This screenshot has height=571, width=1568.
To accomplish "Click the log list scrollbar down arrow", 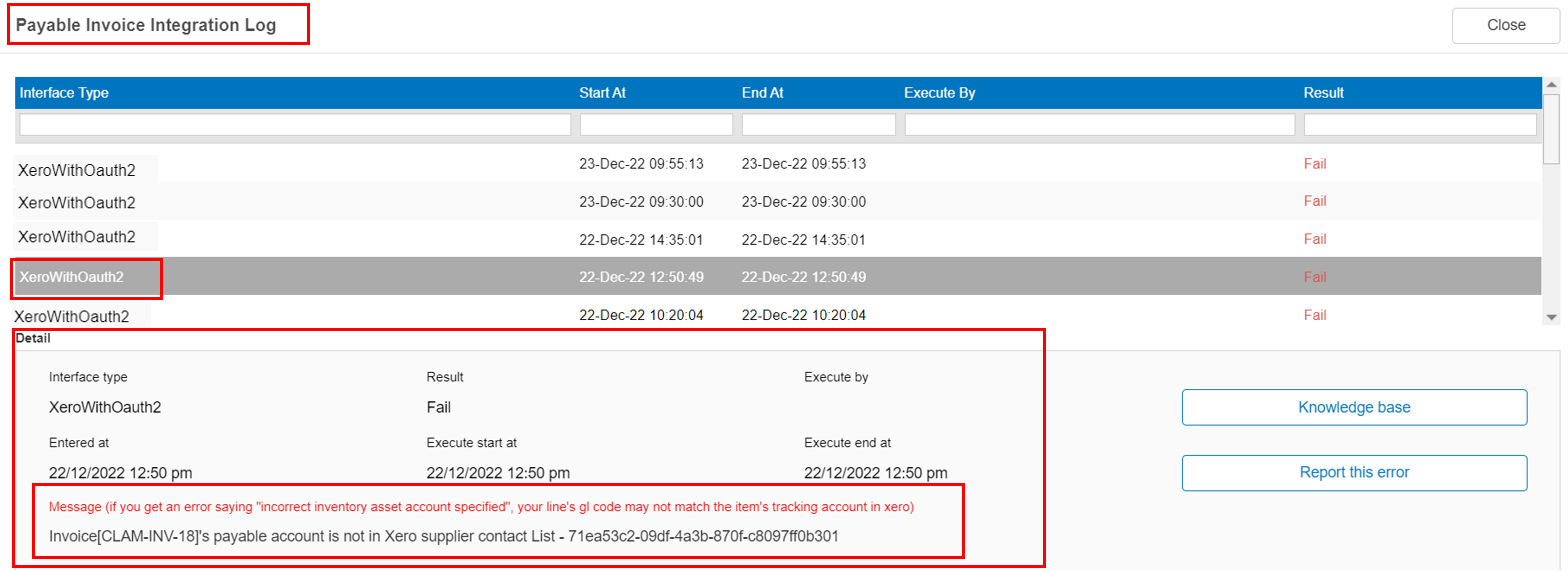I will tap(1551, 317).
